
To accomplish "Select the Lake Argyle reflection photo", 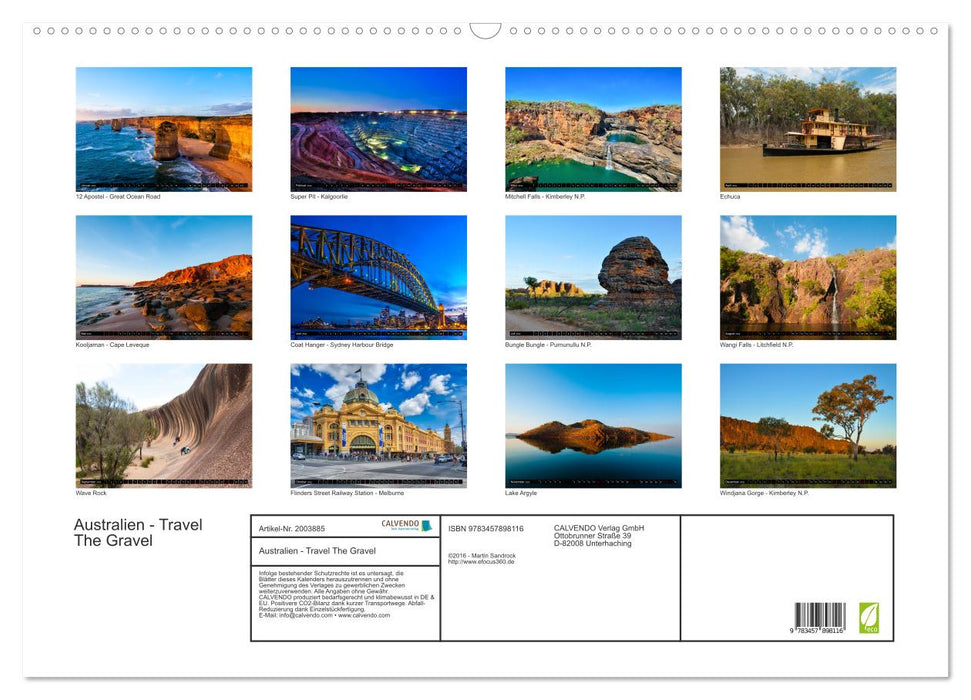I will point(593,425).
